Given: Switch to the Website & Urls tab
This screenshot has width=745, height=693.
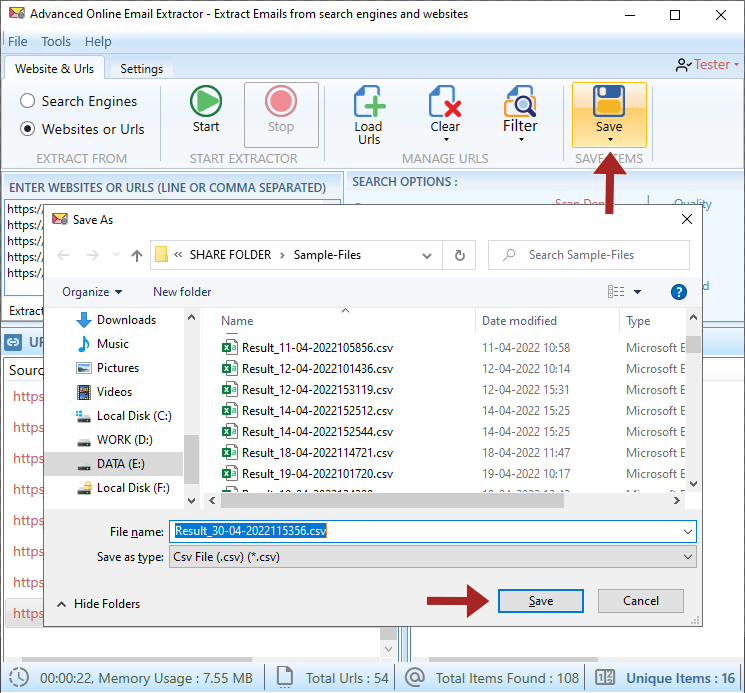Looking at the screenshot, I should [x=55, y=69].
